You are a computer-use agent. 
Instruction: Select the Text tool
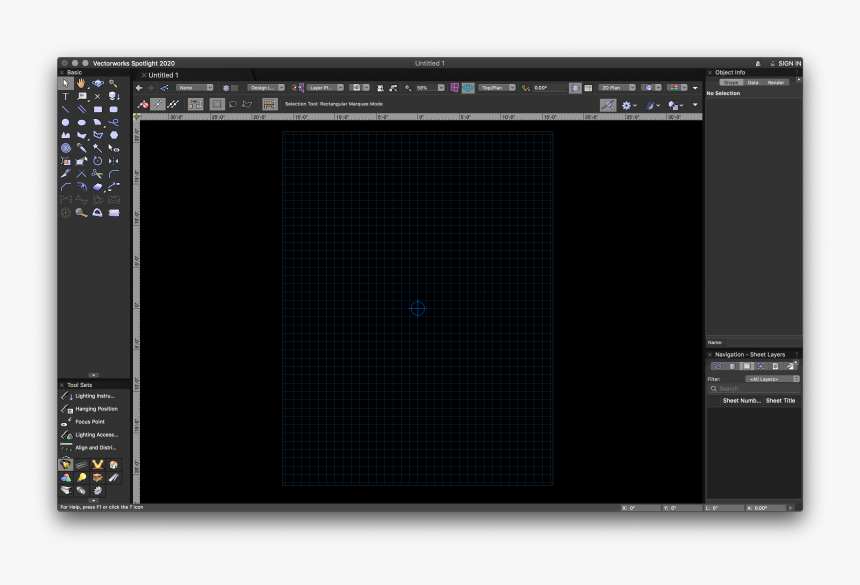point(65,96)
